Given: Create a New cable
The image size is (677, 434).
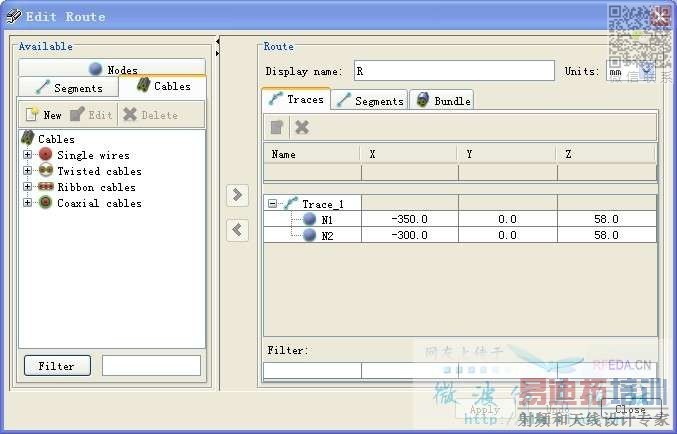Looking at the screenshot, I should 44,115.
